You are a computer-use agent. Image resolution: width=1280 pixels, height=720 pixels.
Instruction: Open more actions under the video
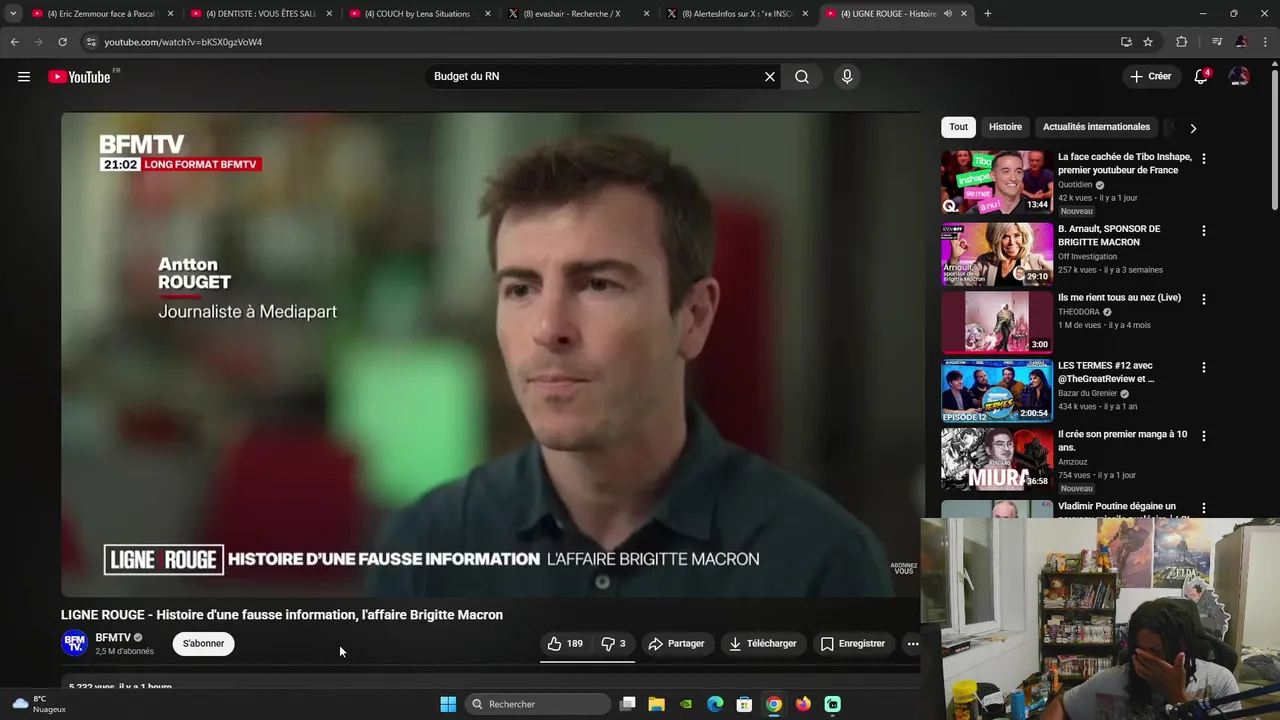click(913, 644)
